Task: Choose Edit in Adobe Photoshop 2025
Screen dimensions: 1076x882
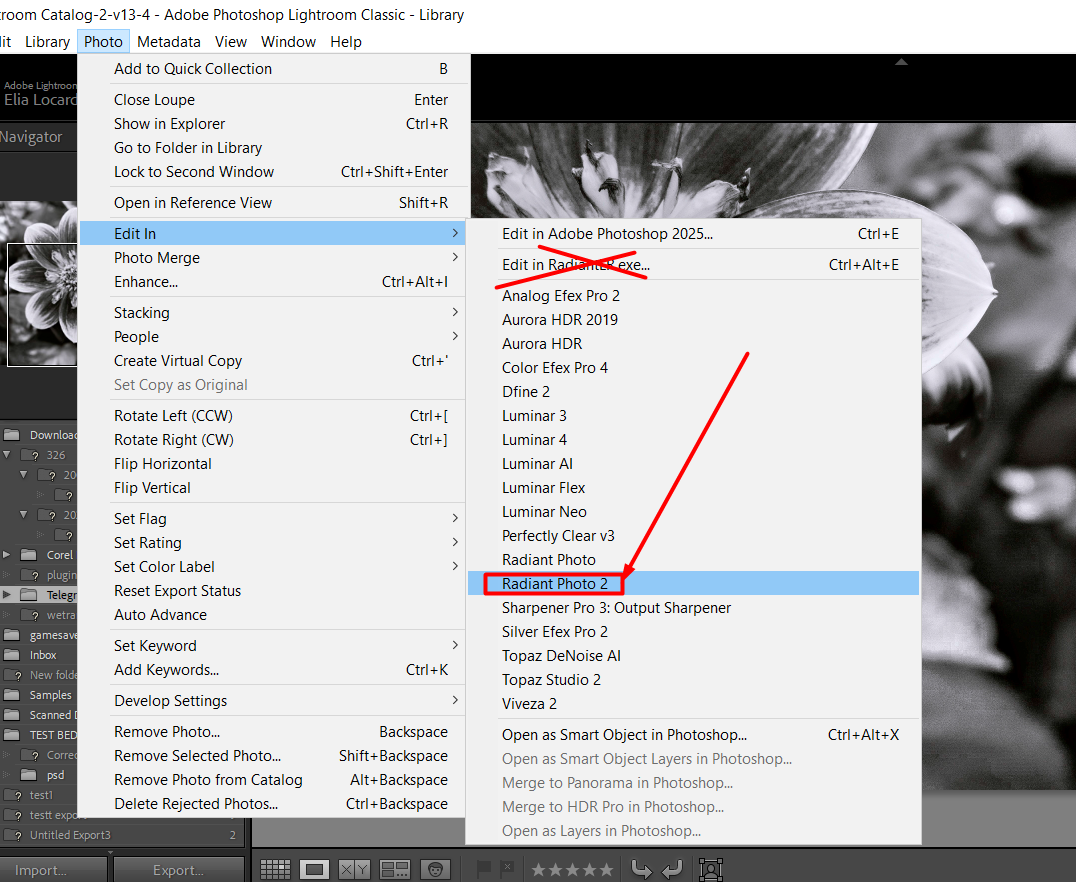Action: (693, 233)
